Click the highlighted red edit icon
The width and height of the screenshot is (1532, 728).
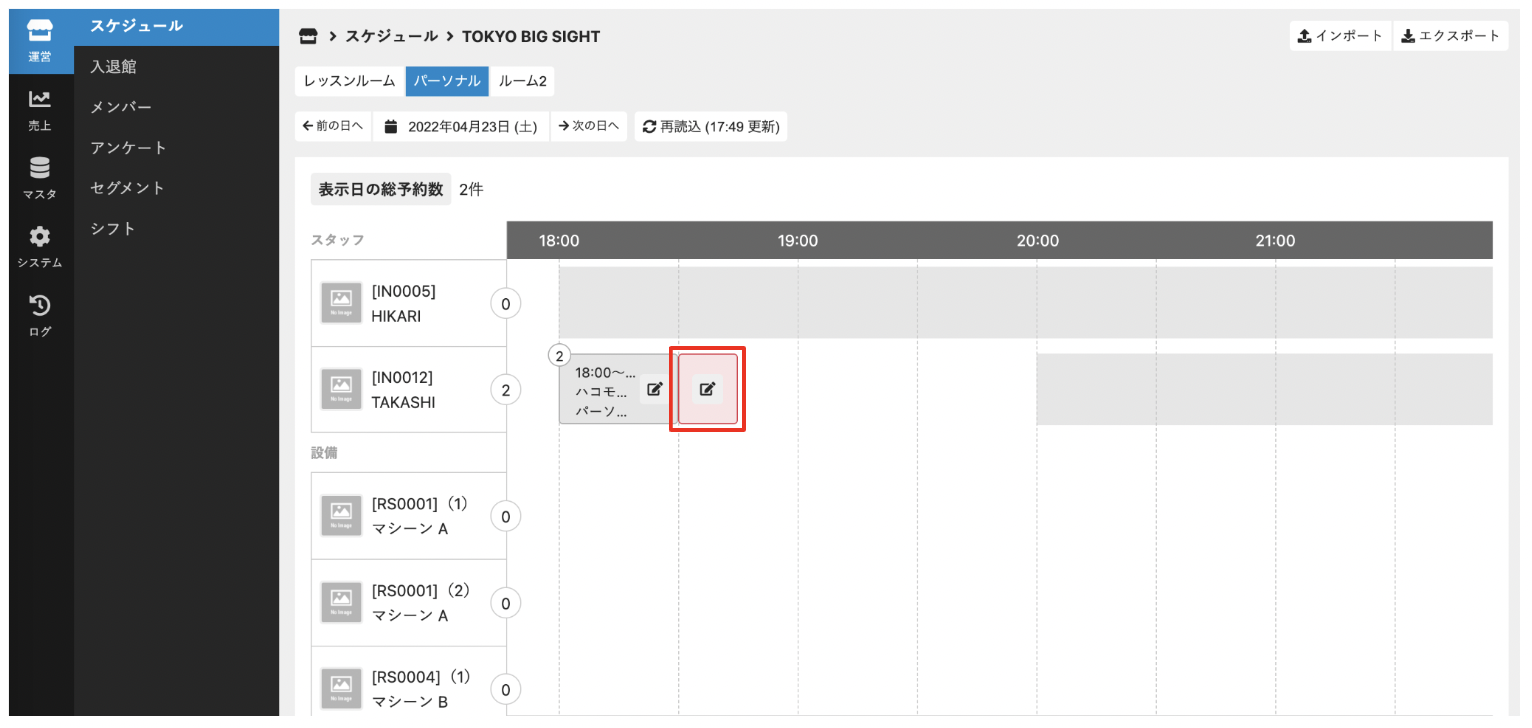pos(708,389)
